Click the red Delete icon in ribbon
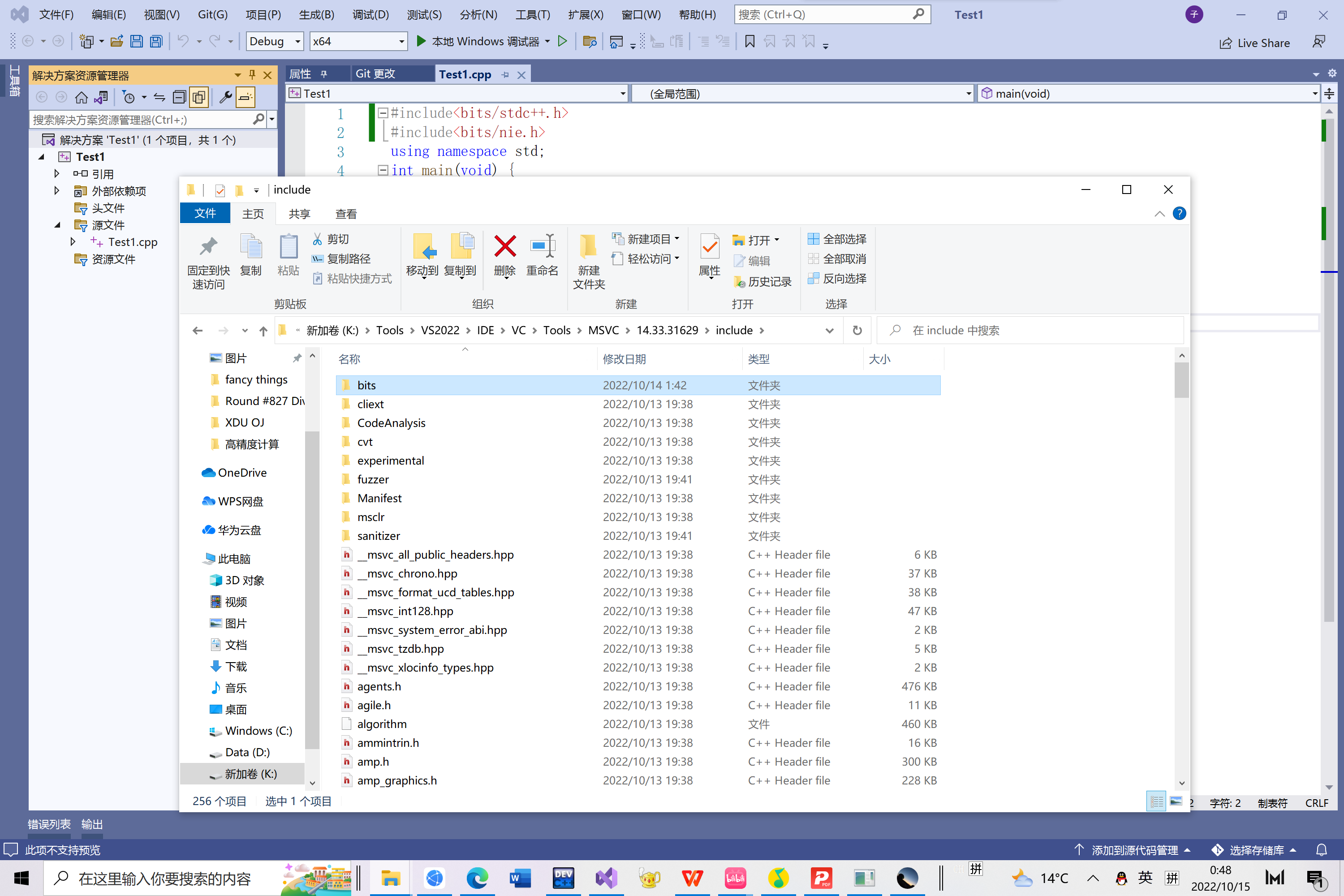Image resolution: width=1344 pixels, height=896 pixels. pyautogui.click(x=504, y=247)
